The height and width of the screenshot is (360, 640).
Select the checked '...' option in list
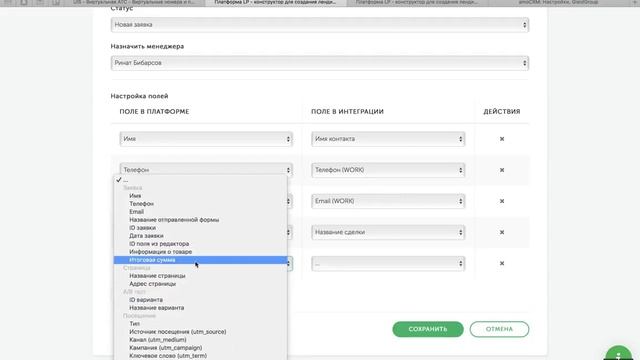point(200,180)
